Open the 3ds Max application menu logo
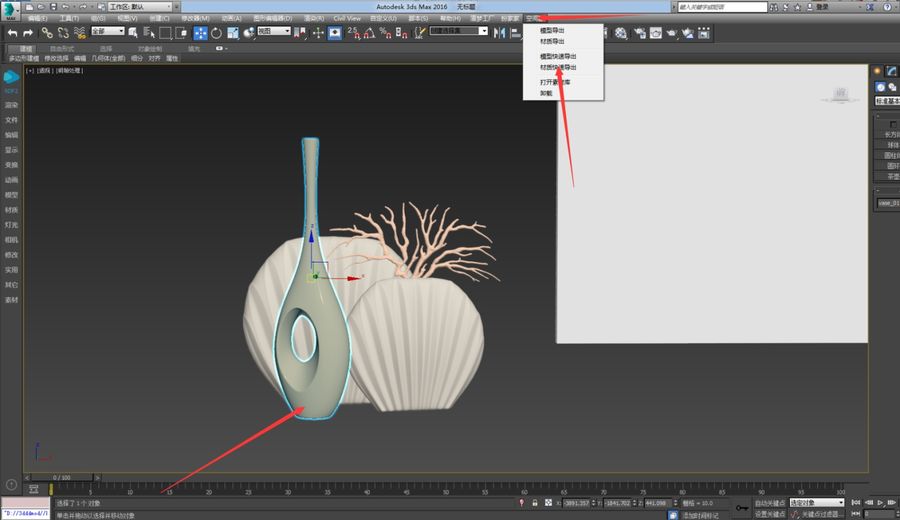This screenshot has width=900, height=520. point(10,10)
